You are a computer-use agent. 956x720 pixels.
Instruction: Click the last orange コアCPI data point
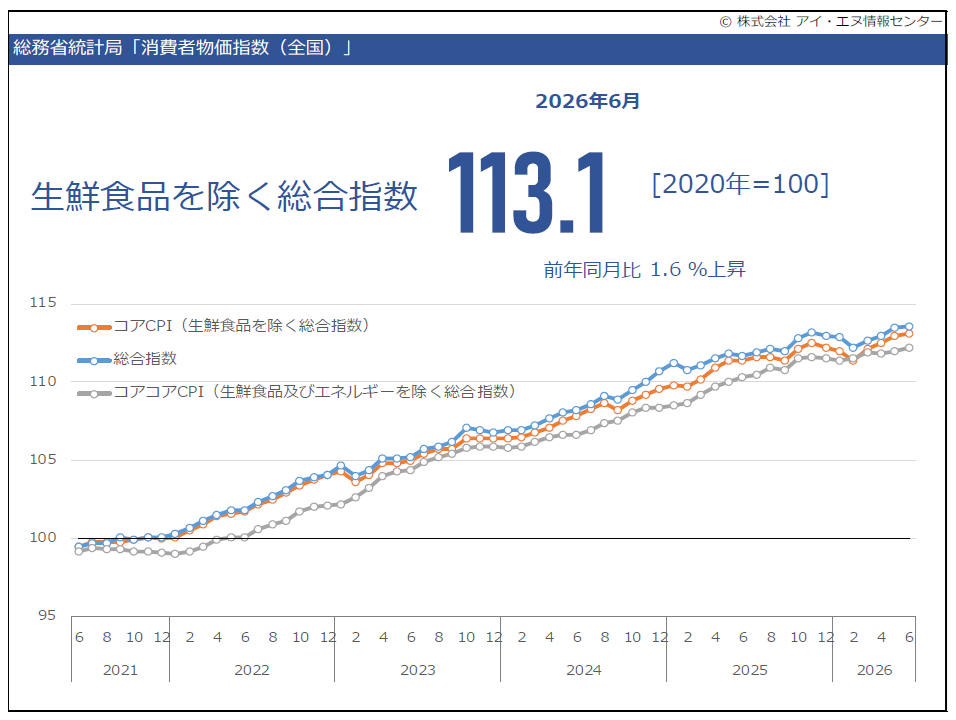pyautogui.click(x=909, y=334)
